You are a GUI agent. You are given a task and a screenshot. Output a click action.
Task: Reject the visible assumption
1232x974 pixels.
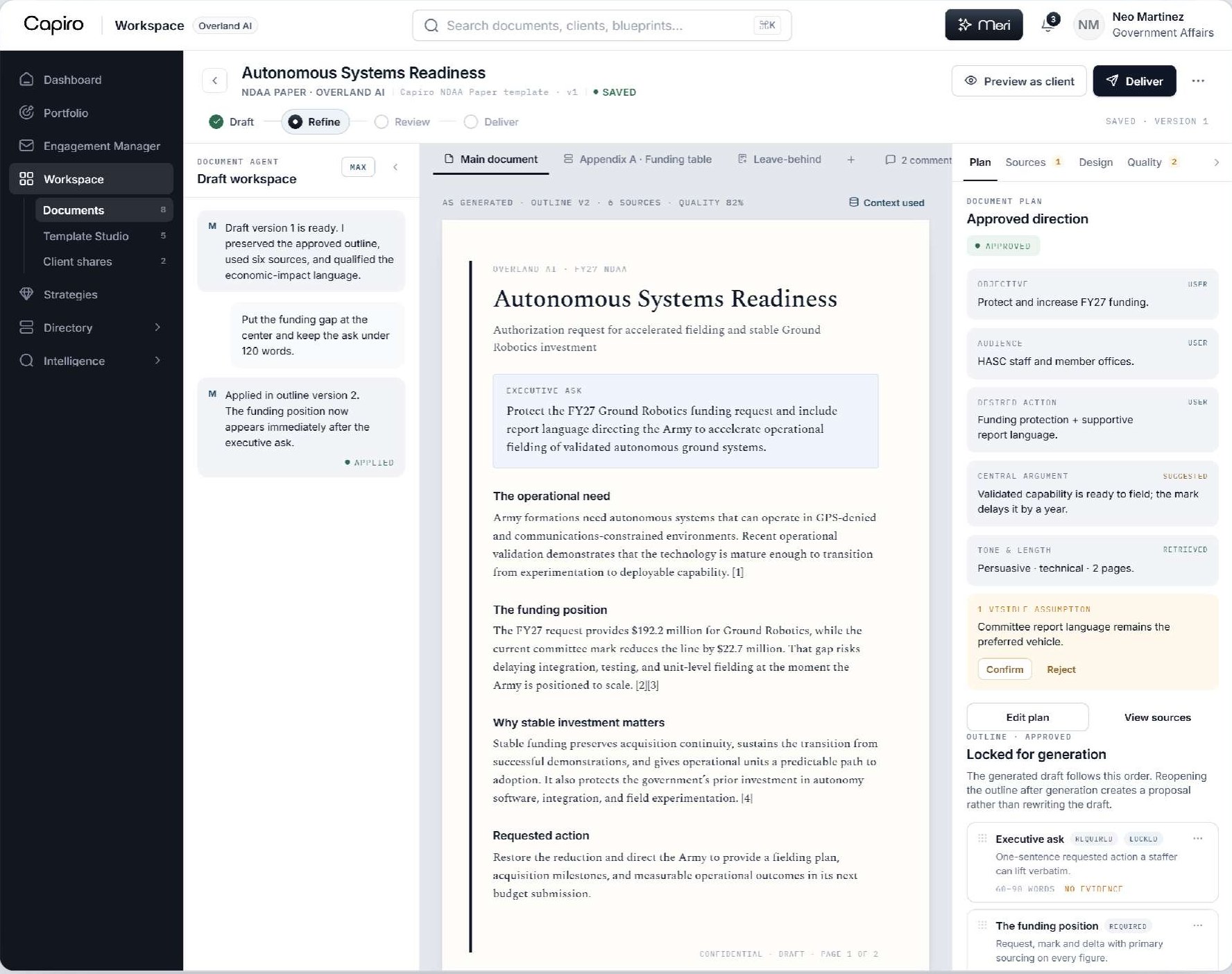click(x=1061, y=669)
